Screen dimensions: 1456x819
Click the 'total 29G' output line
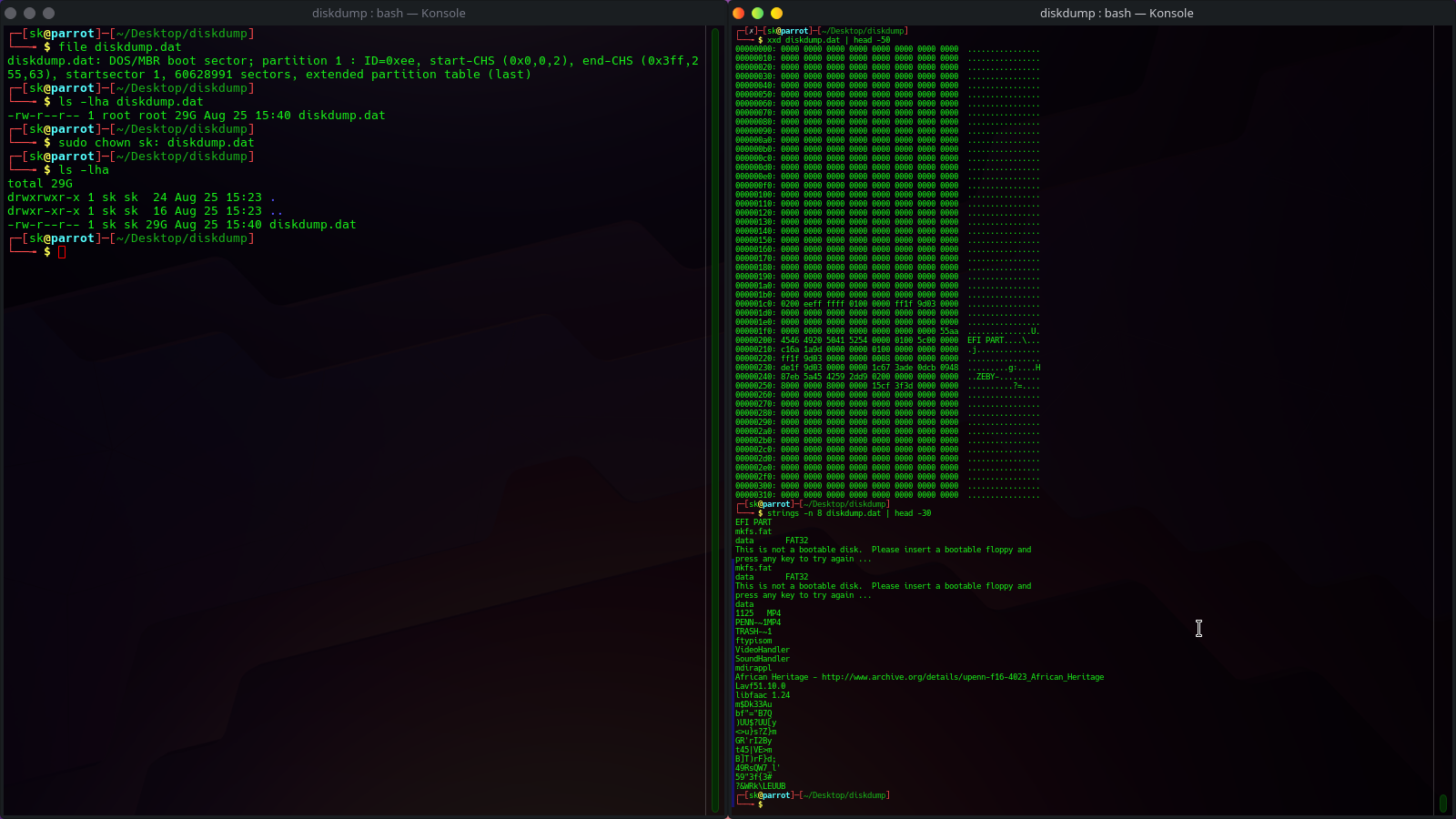point(40,184)
